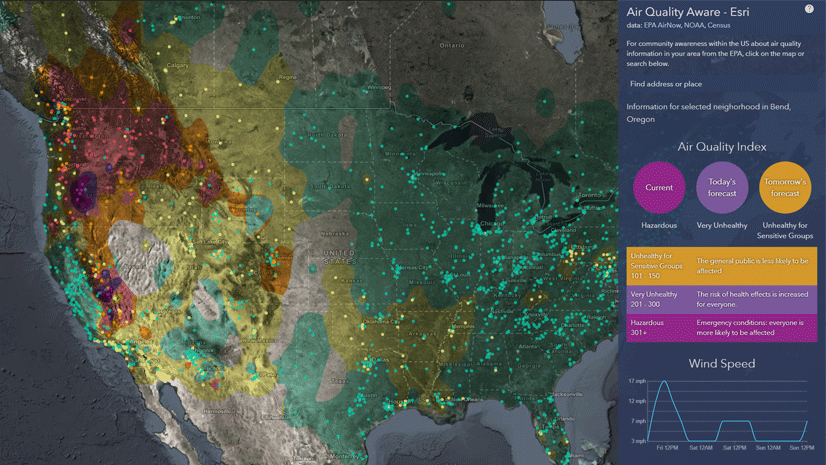Click the Nebraska label on the map
This screenshot has height=465, width=826.
(335, 233)
